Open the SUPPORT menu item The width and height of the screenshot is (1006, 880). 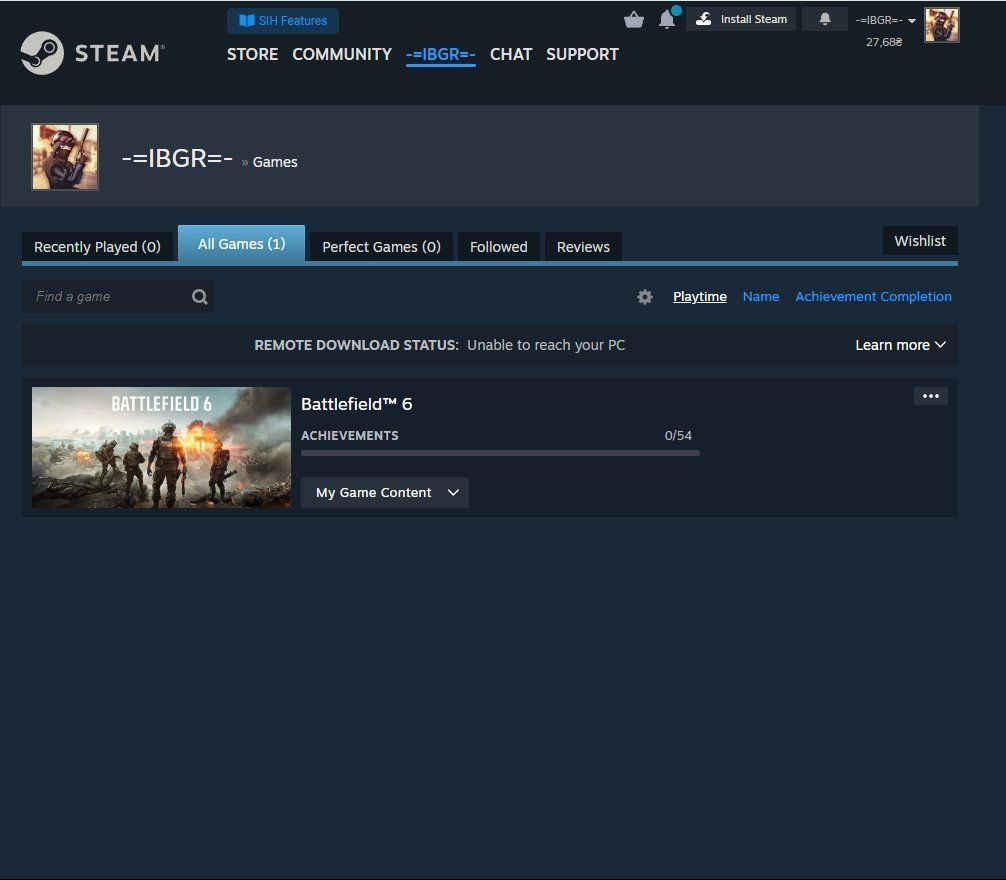(582, 55)
